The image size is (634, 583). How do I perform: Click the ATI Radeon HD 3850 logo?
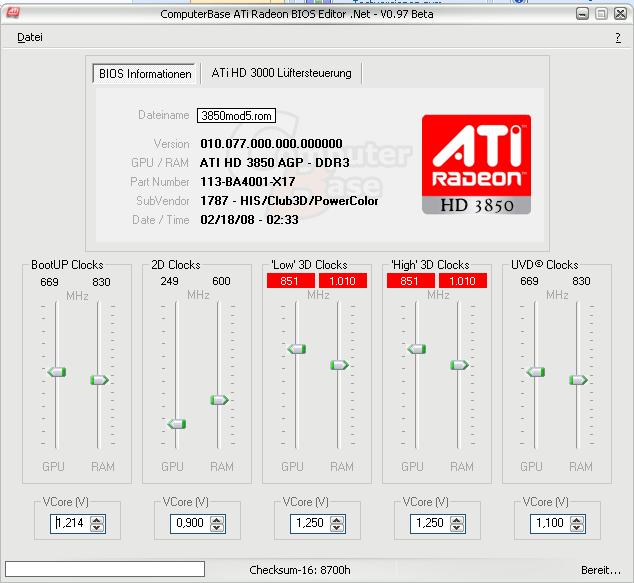[476, 164]
